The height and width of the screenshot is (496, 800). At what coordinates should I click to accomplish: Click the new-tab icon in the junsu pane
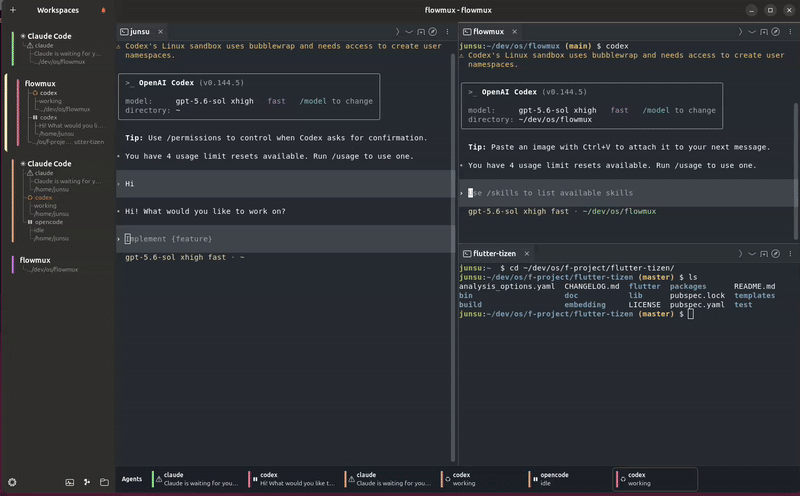421,32
